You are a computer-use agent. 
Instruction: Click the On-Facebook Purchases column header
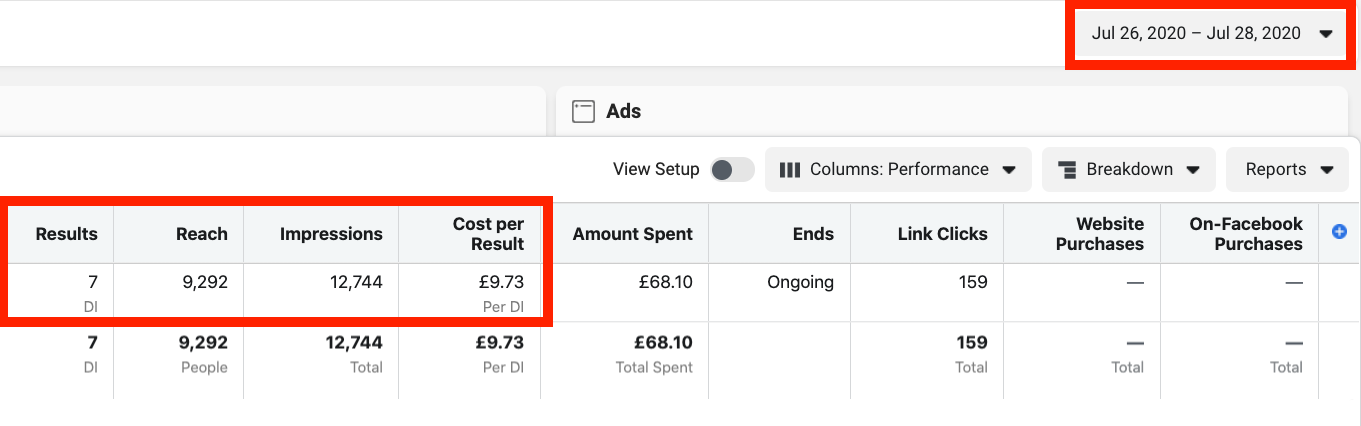point(1246,234)
